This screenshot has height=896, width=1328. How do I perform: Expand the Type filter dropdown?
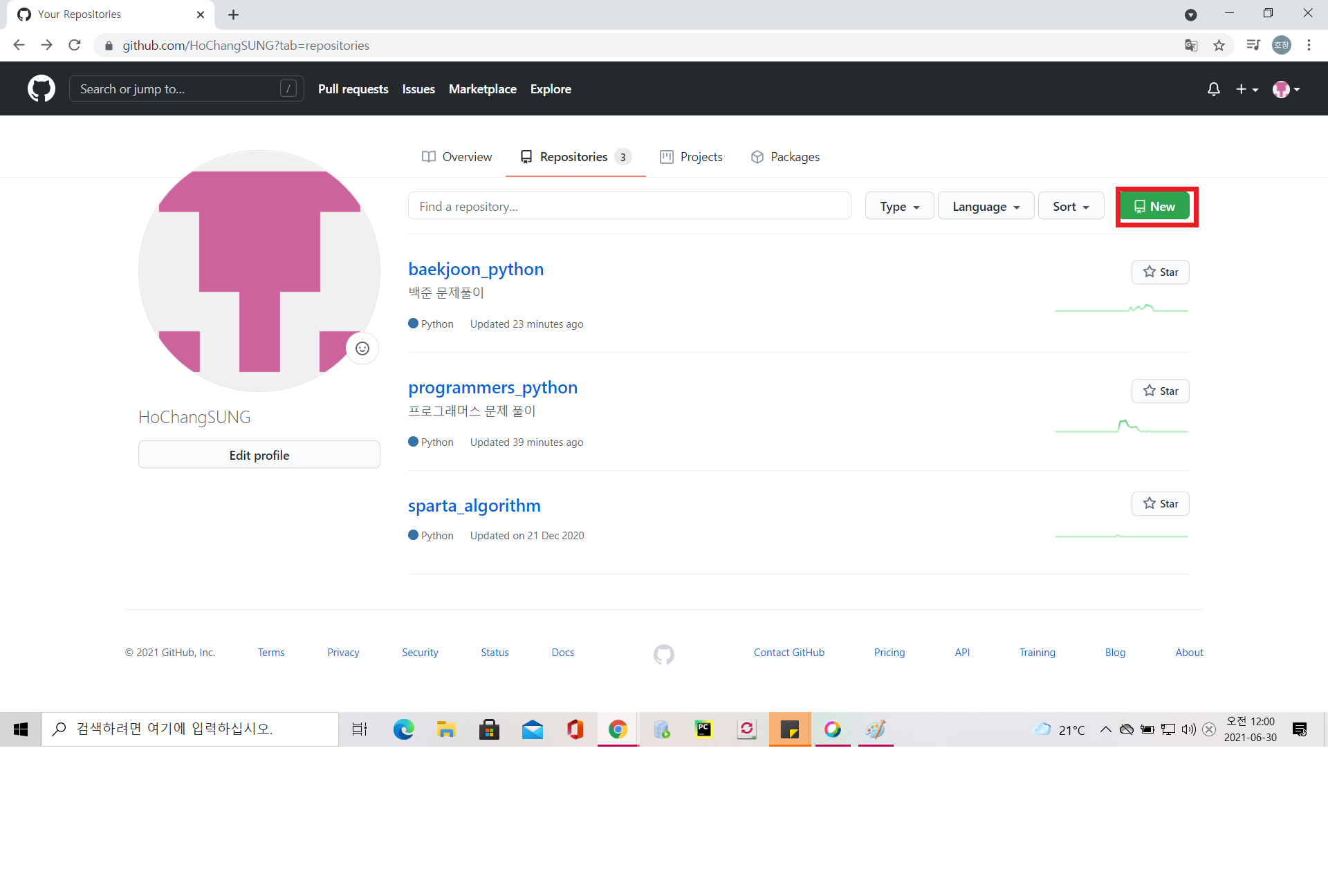(x=899, y=206)
